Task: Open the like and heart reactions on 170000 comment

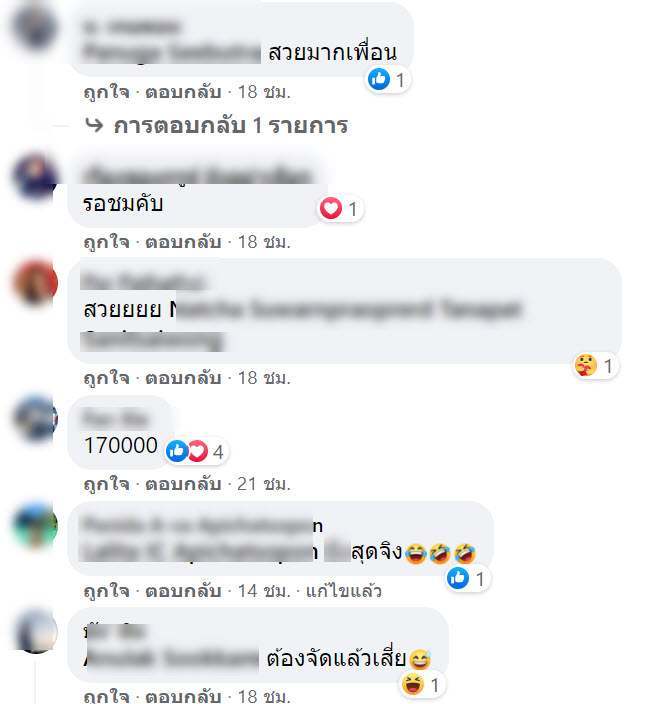Action: point(196,451)
